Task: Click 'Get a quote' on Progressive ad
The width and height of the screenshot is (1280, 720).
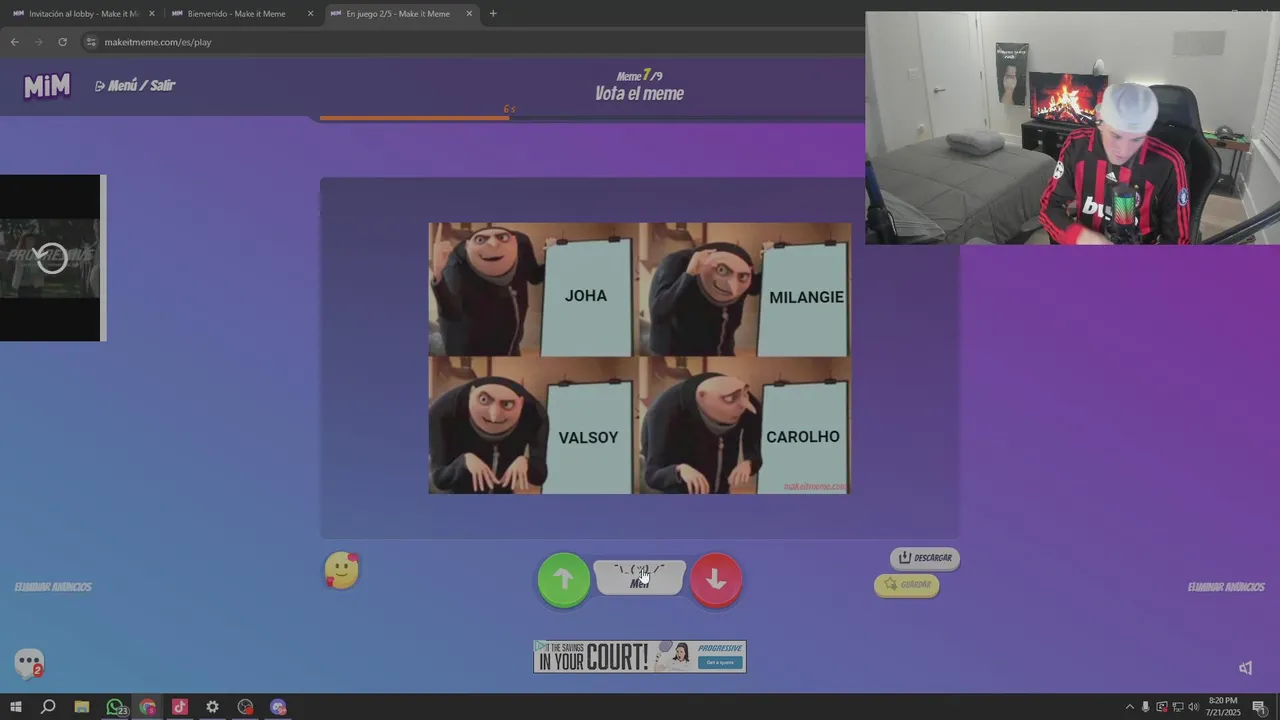Action: click(720, 662)
